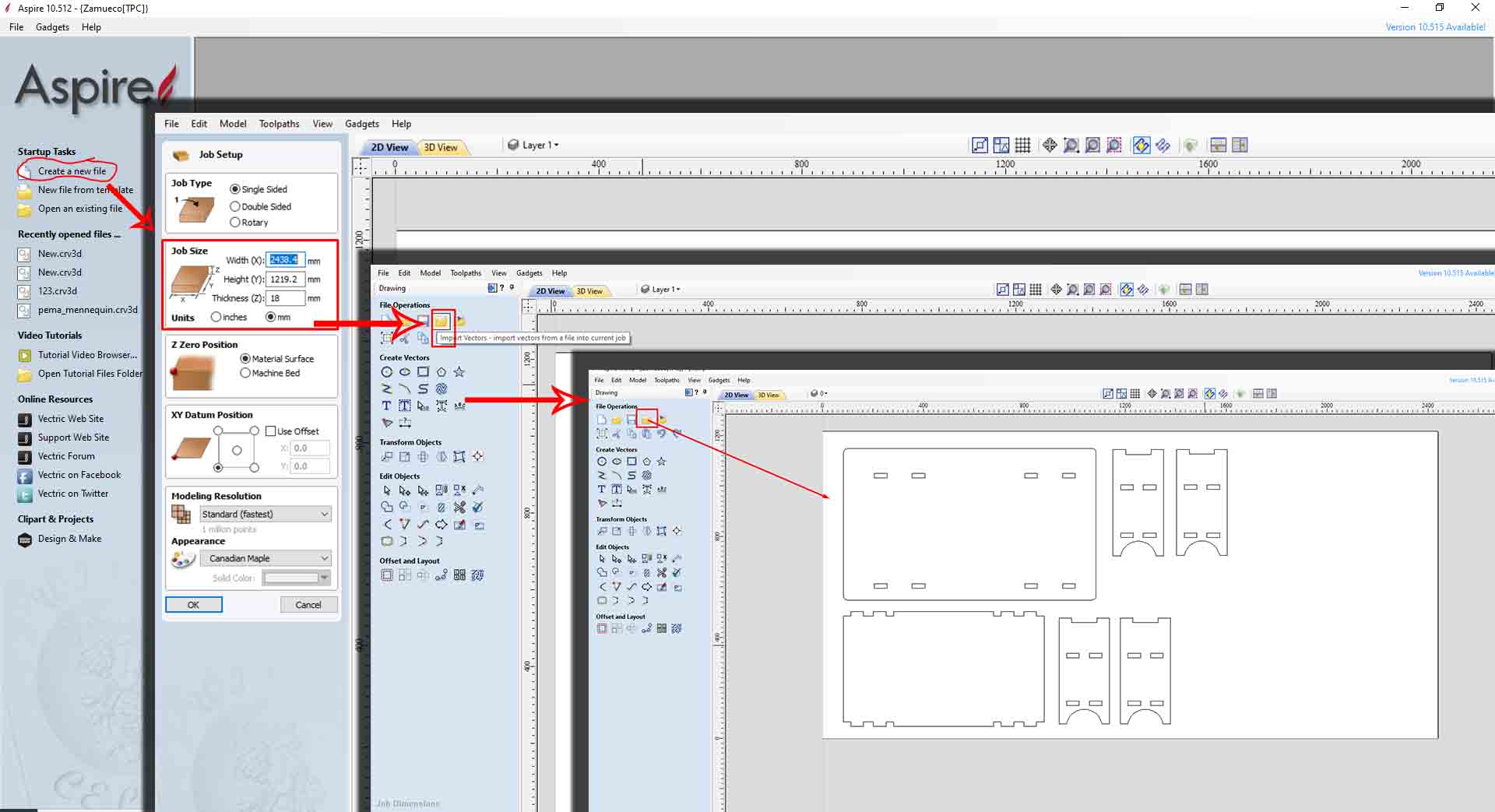Image resolution: width=1495 pixels, height=812 pixels.
Task: Switch to 3D View tab in innermost window
Action: (x=769, y=395)
